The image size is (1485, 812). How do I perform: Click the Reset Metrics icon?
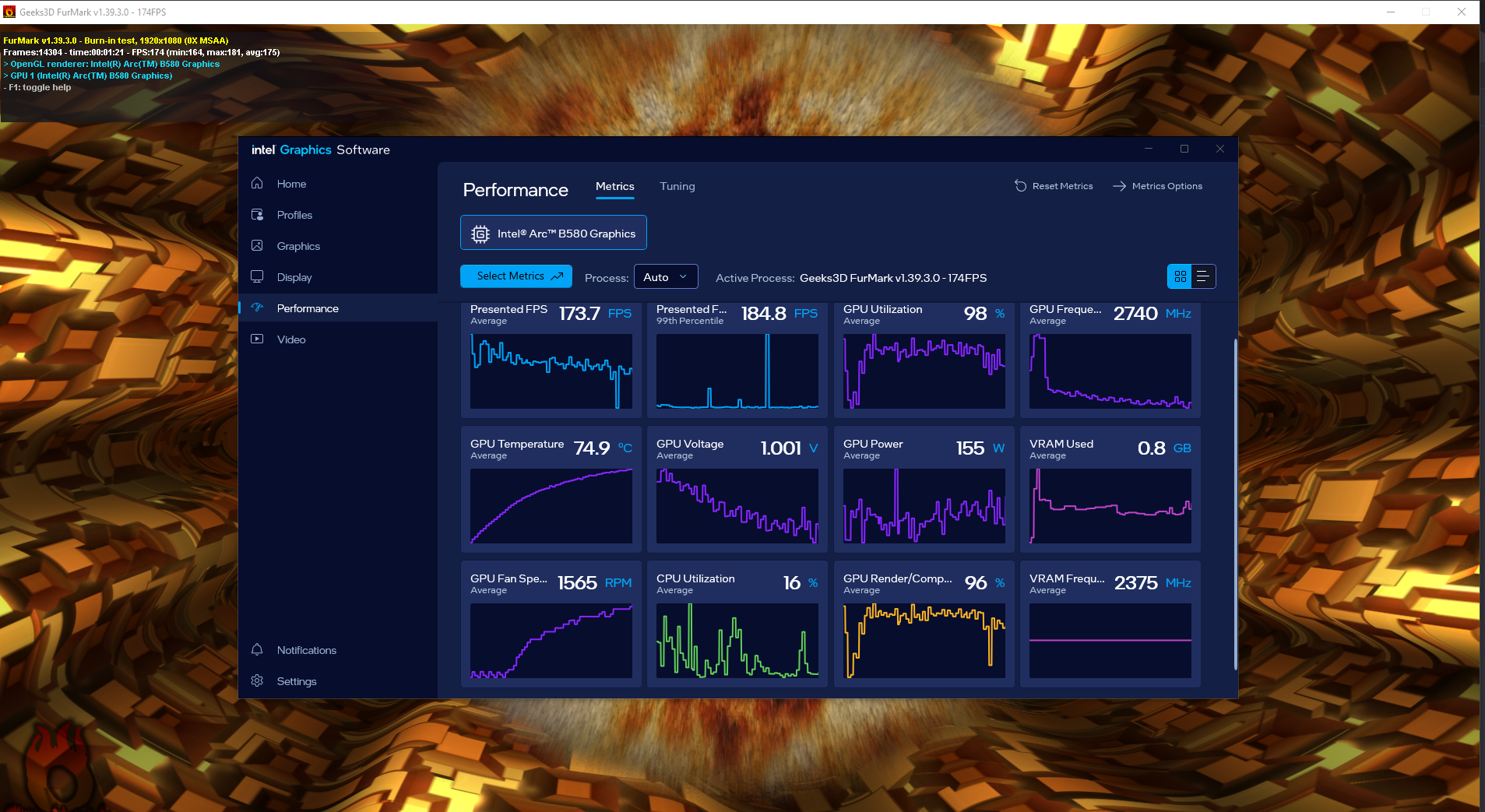pyautogui.click(x=1020, y=186)
